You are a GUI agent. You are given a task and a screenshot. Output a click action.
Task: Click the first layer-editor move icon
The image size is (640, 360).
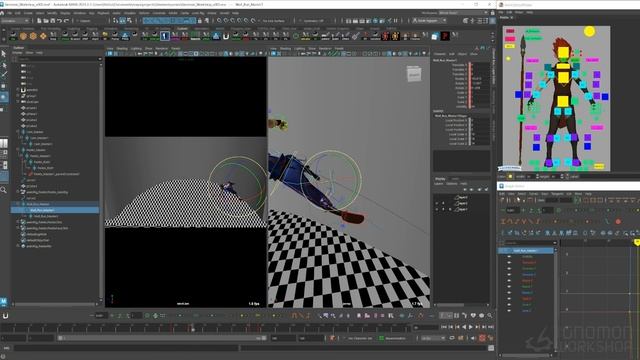coord(465,189)
